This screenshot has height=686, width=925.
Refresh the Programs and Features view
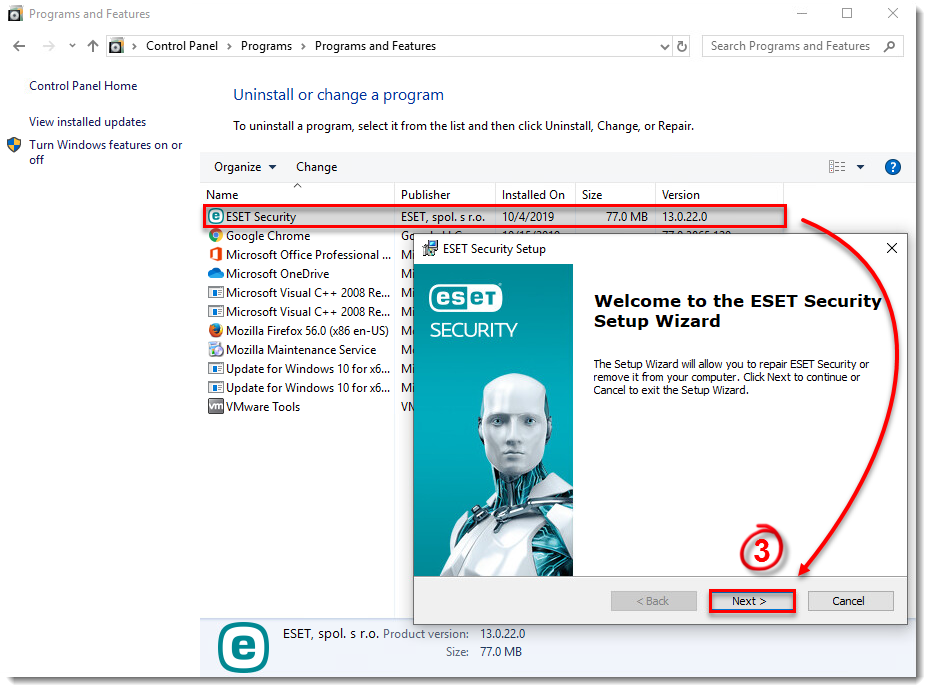coord(682,46)
